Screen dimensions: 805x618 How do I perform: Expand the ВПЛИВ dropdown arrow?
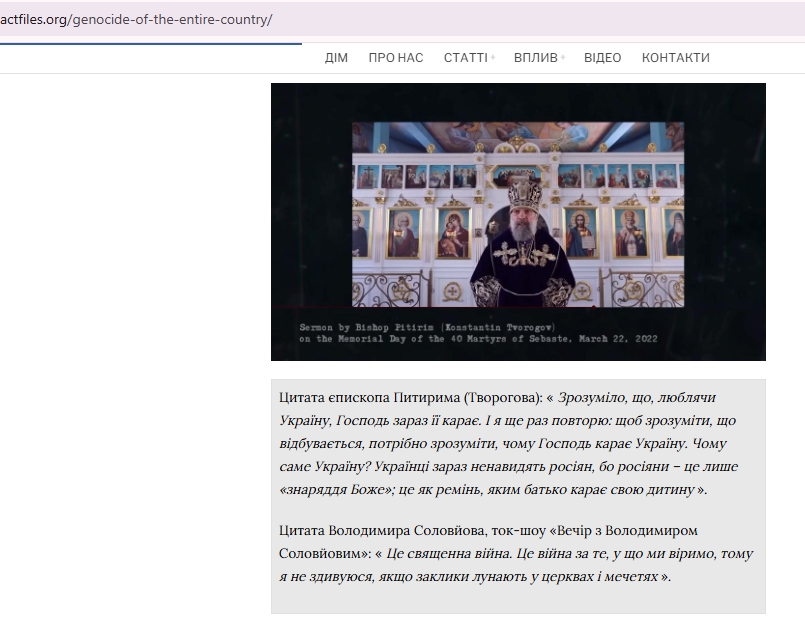click(x=563, y=58)
